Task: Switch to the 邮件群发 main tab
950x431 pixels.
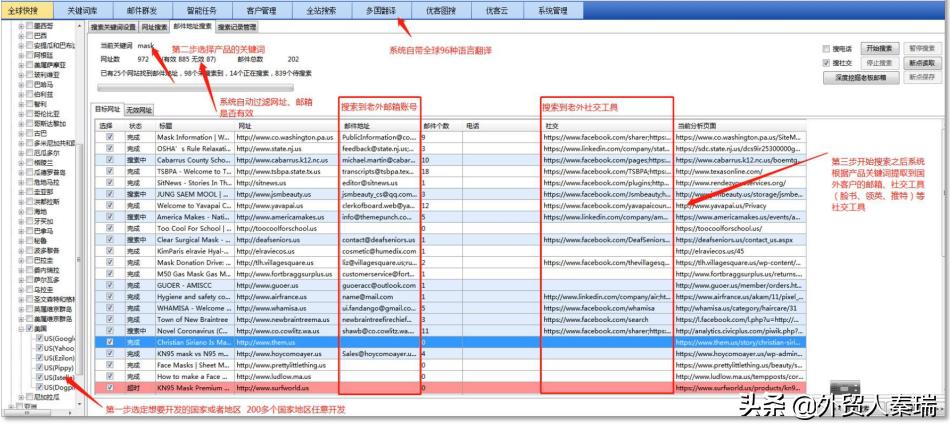Action: pos(142,10)
